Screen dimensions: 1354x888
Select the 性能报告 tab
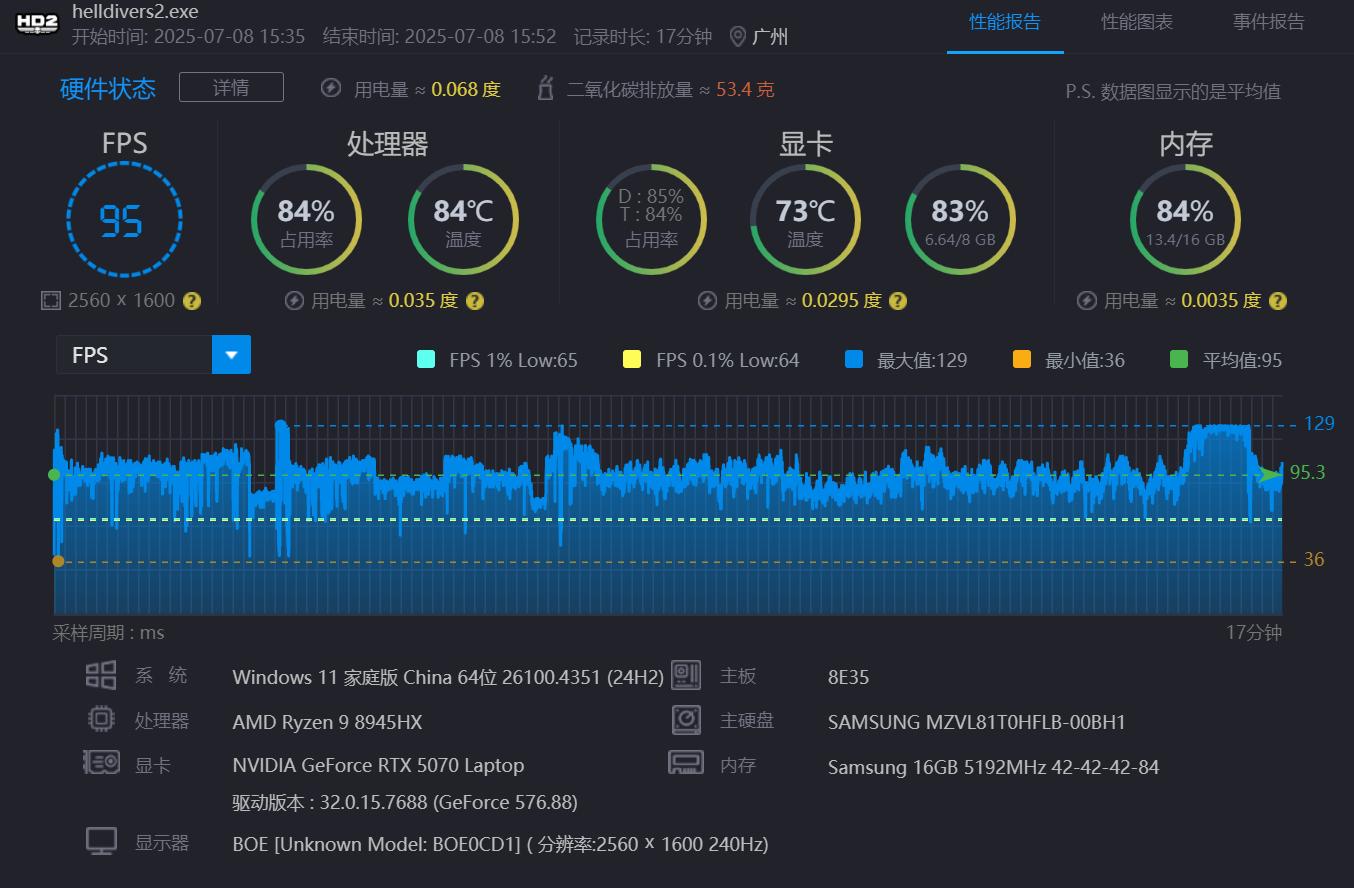pos(1005,22)
